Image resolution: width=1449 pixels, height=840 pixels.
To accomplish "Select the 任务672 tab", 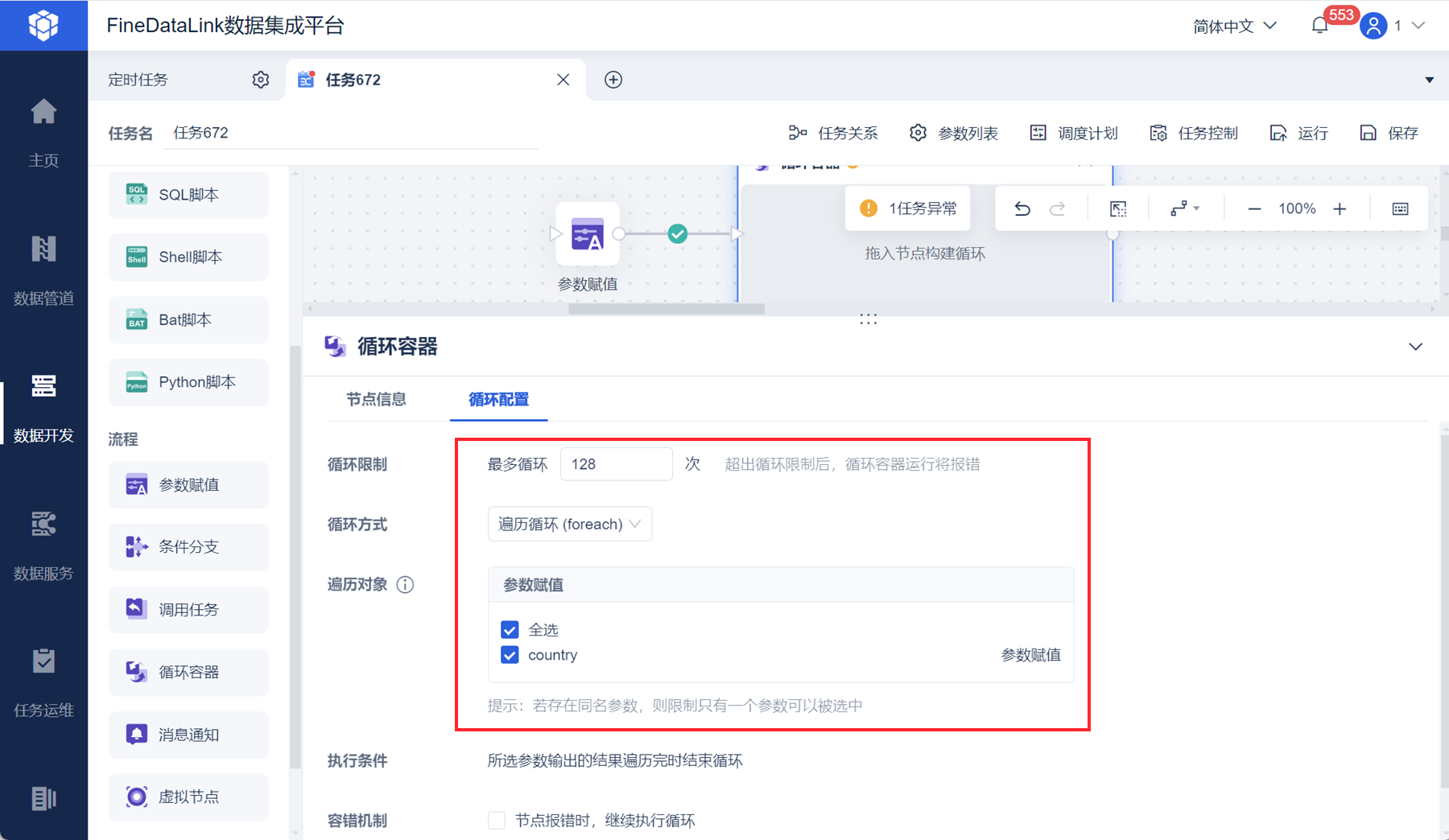I will pyautogui.click(x=435, y=80).
